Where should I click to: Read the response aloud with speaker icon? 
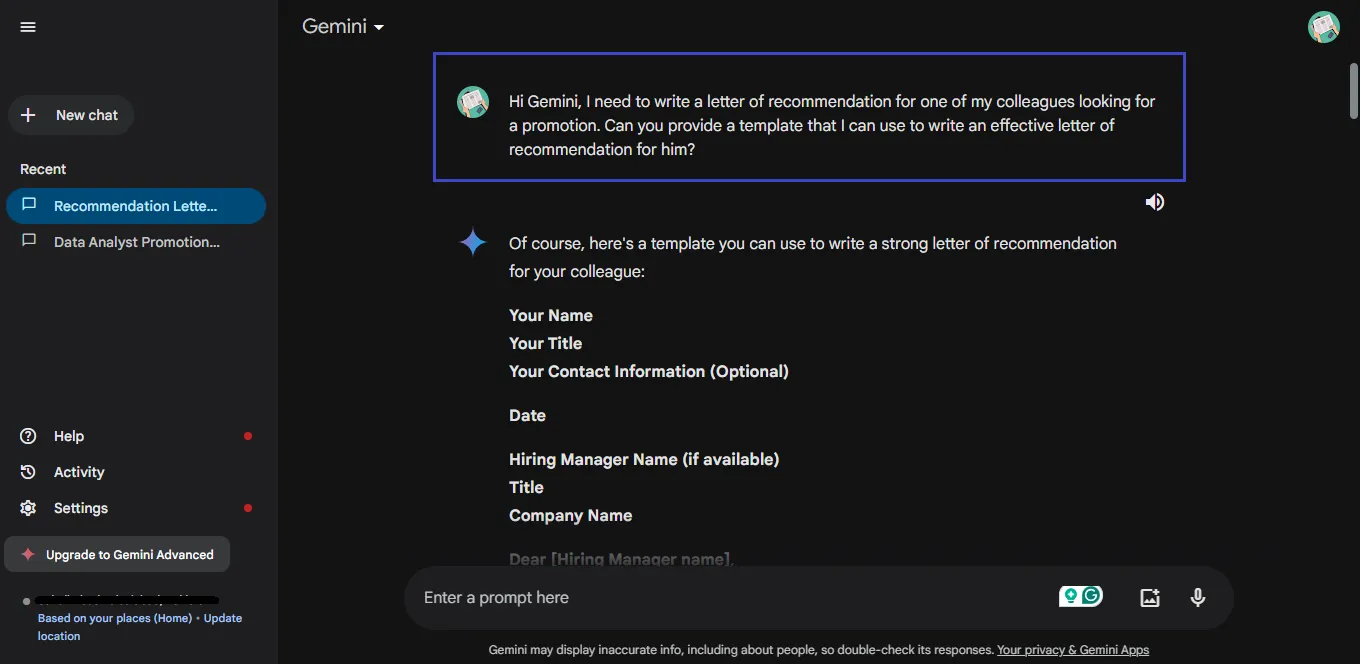point(1154,201)
